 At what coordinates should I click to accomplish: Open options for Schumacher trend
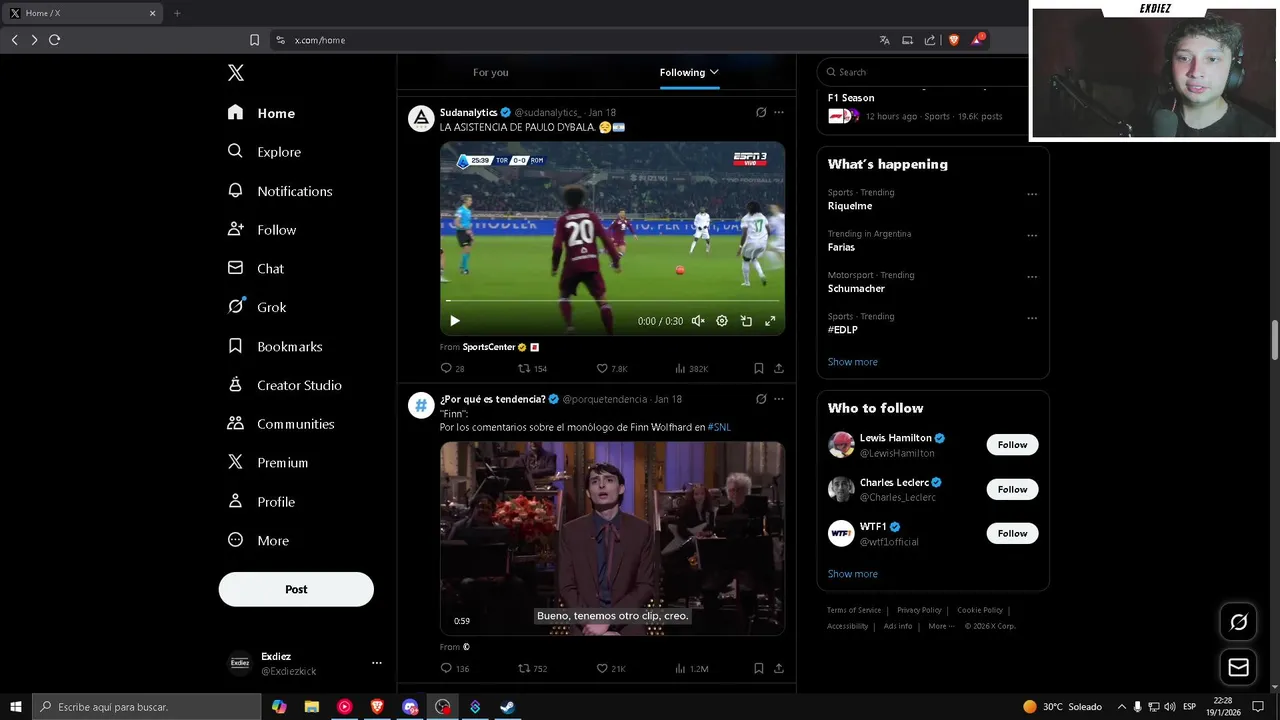tap(1032, 277)
